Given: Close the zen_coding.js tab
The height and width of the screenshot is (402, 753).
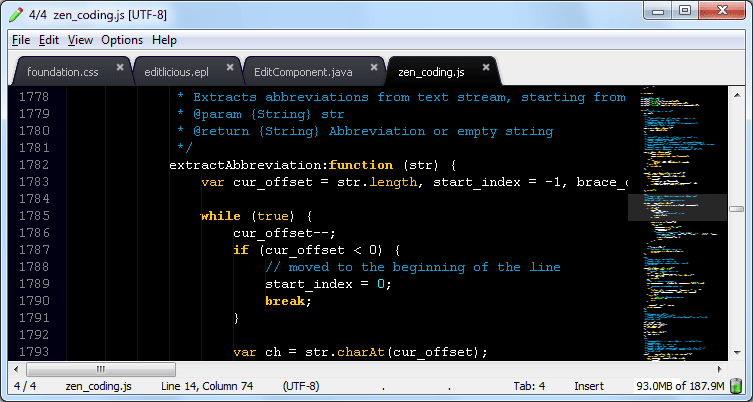Looking at the screenshot, I should pyautogui.click(x=486, y=68).
